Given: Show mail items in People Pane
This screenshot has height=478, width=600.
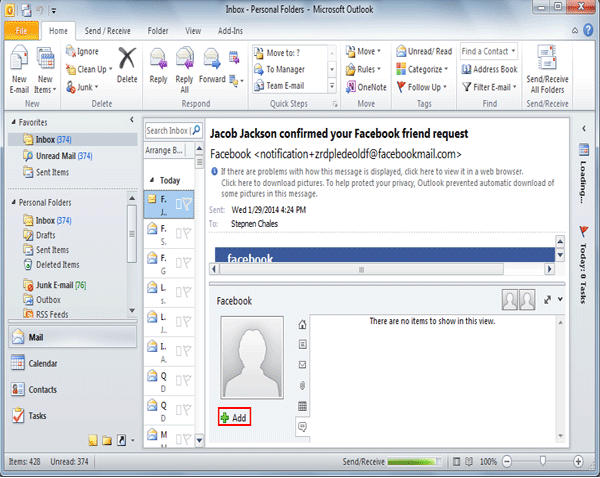Looking at the screenshot, I should click(x=302, y=365).
